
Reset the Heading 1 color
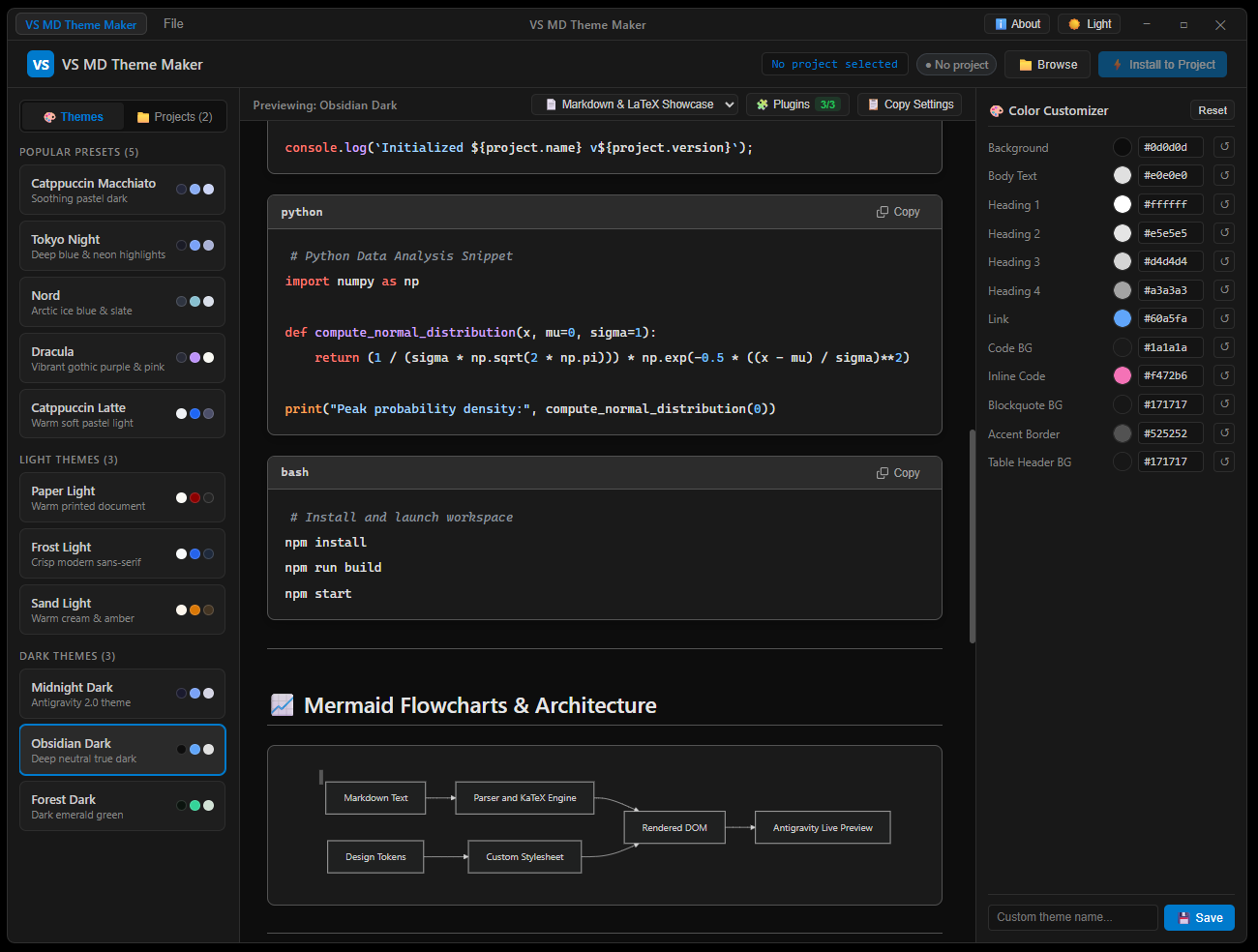[1224, 204]
